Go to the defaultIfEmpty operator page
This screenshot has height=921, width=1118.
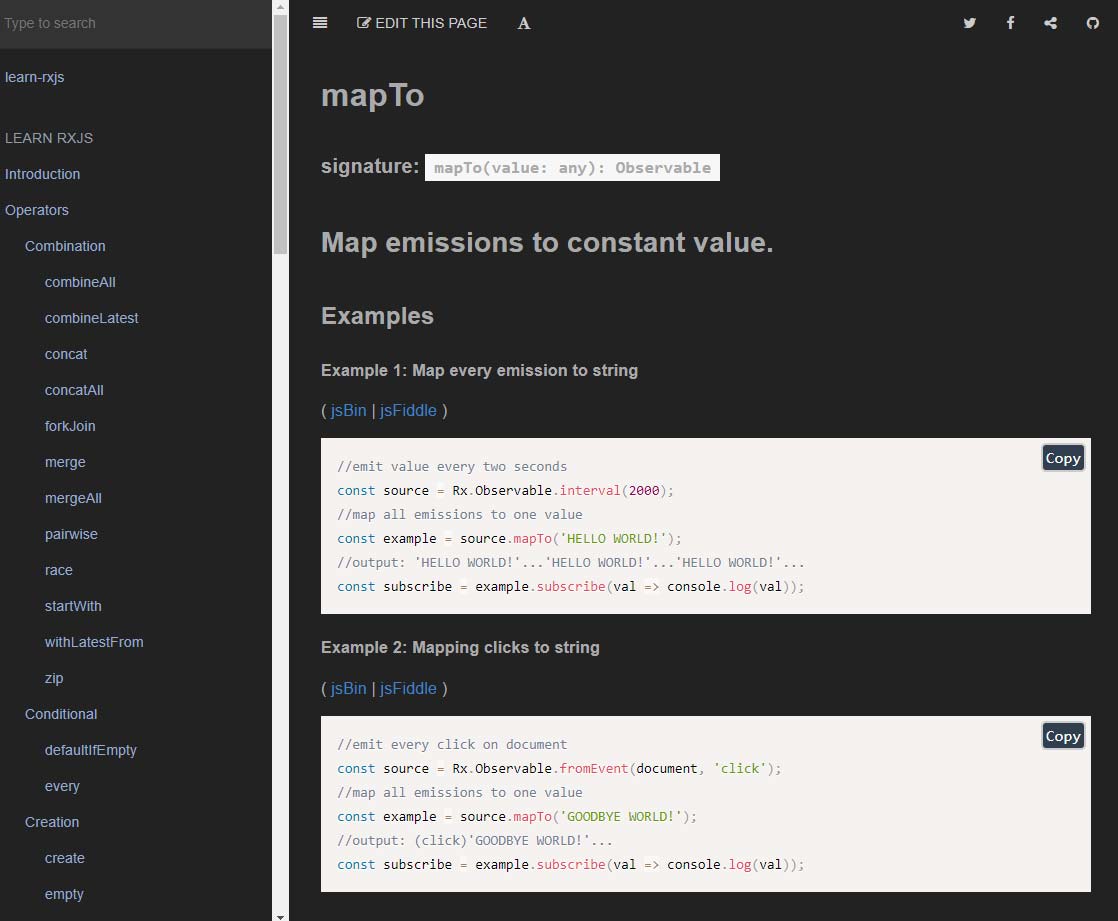91,750
